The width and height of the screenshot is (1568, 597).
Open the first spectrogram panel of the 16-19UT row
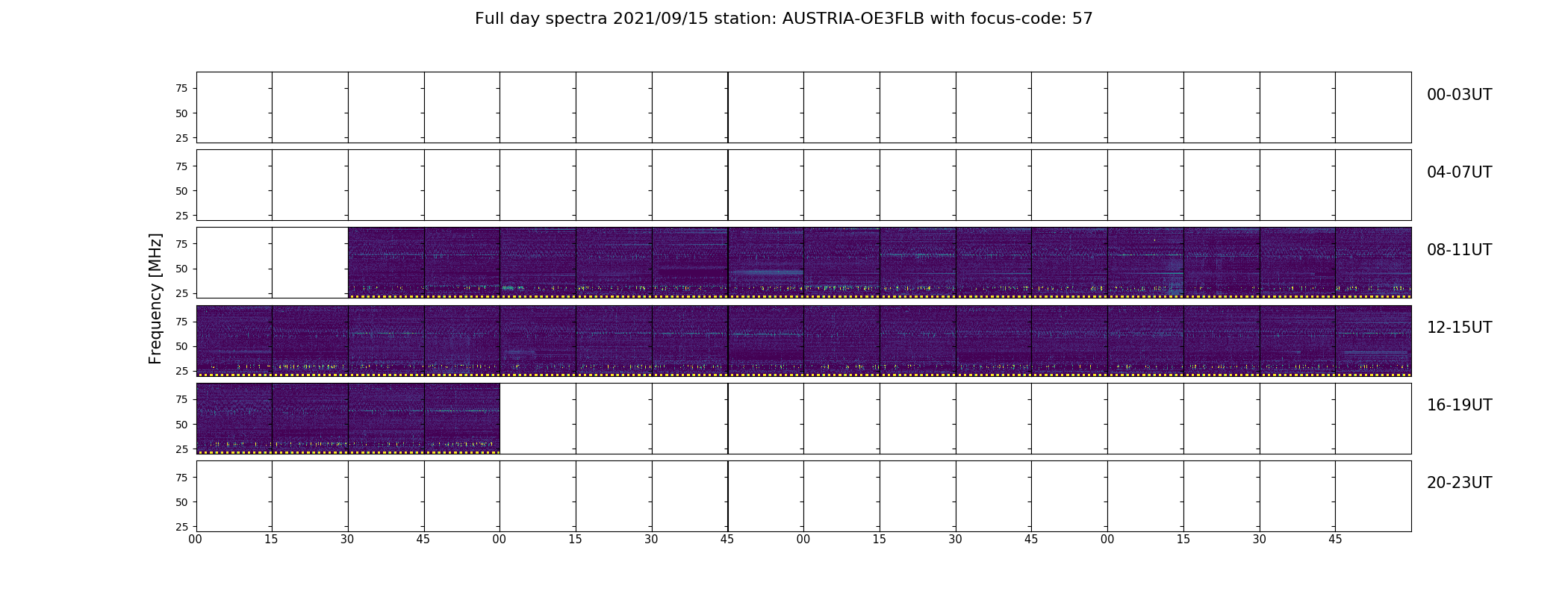(234, 418)
